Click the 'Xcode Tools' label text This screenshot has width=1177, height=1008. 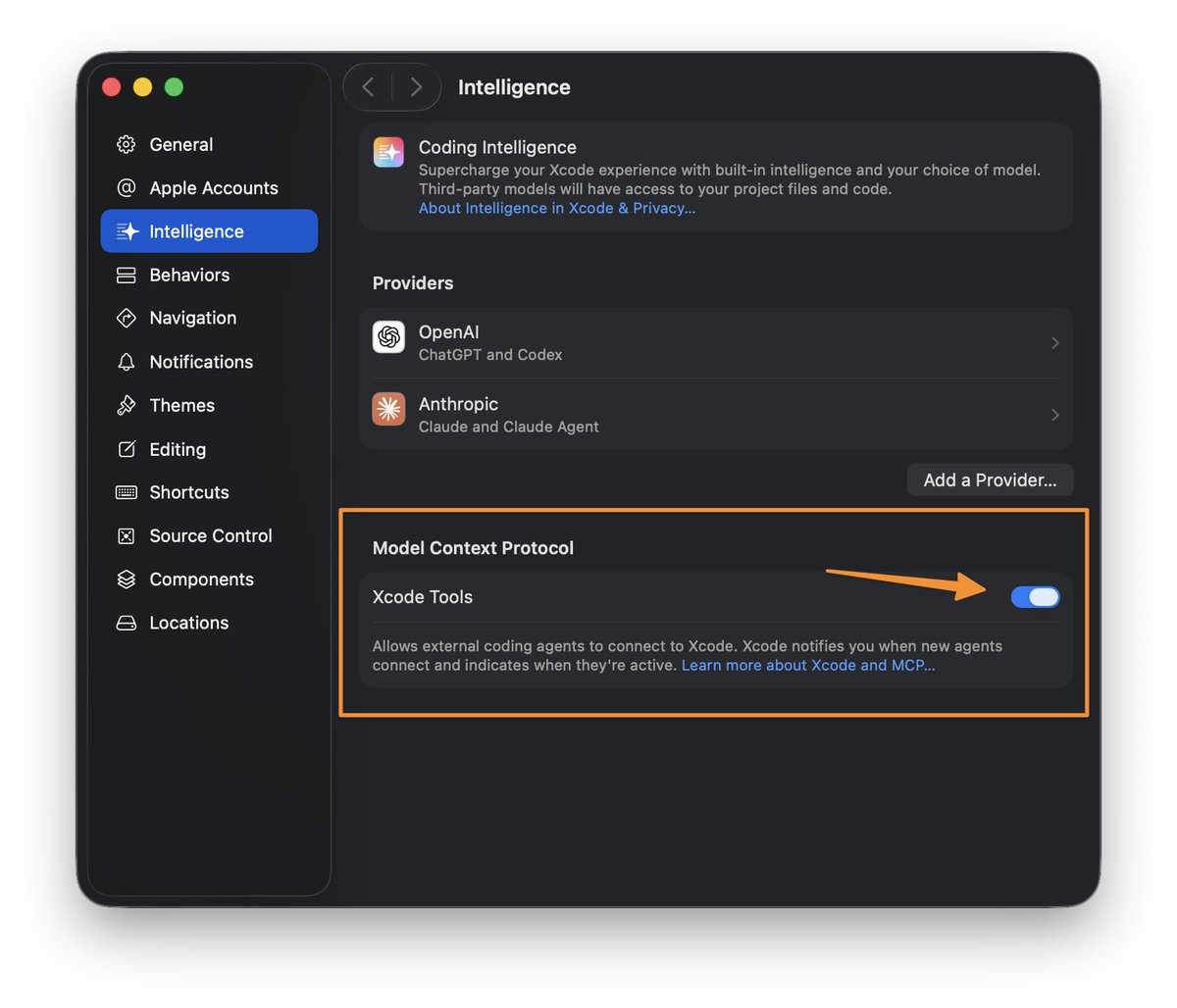click(423, 597)
